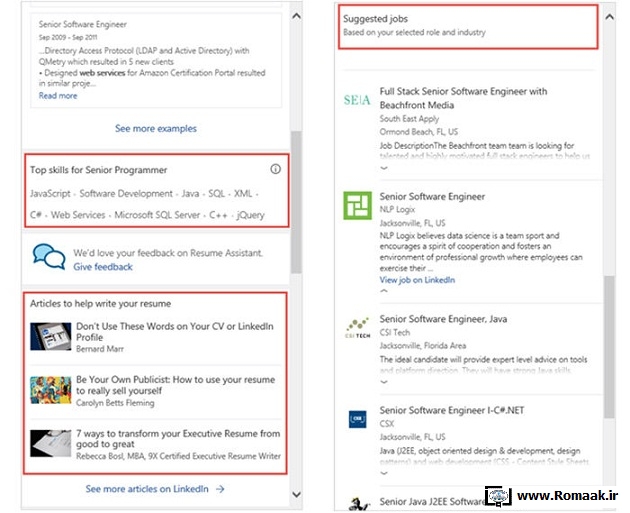Click Ormond Beach, FL, US location text
Image resolution: width=630 pixels, height=513 pixels.
(x=419, y=132)
